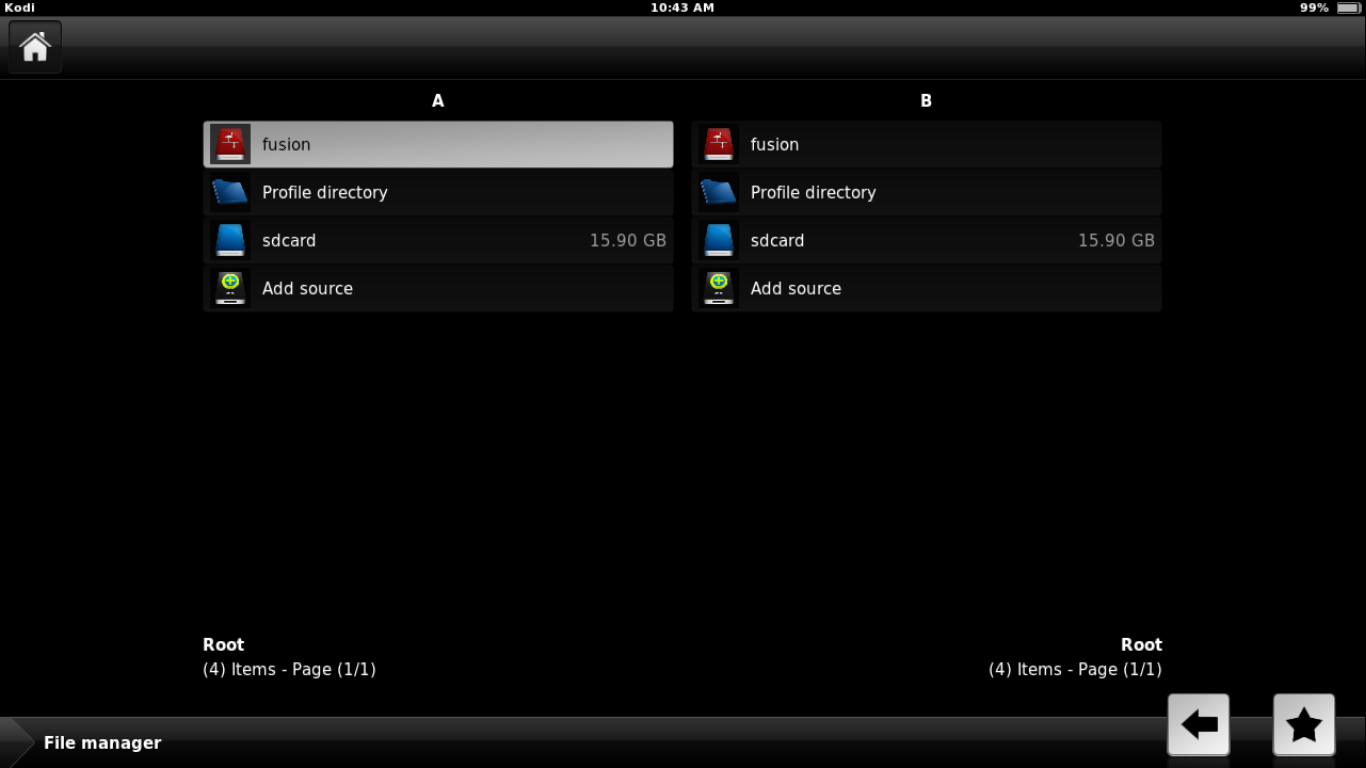
Task: Click the 15.90 GB size in panel B
Action: (1116, 240)
